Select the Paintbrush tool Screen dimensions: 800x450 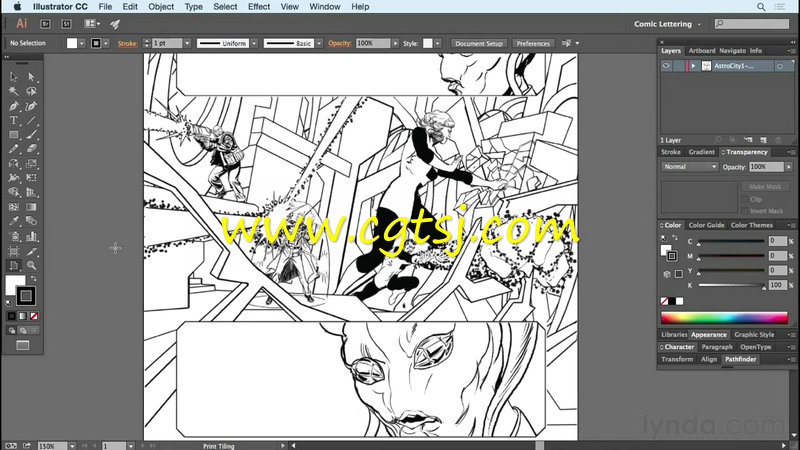31,135
